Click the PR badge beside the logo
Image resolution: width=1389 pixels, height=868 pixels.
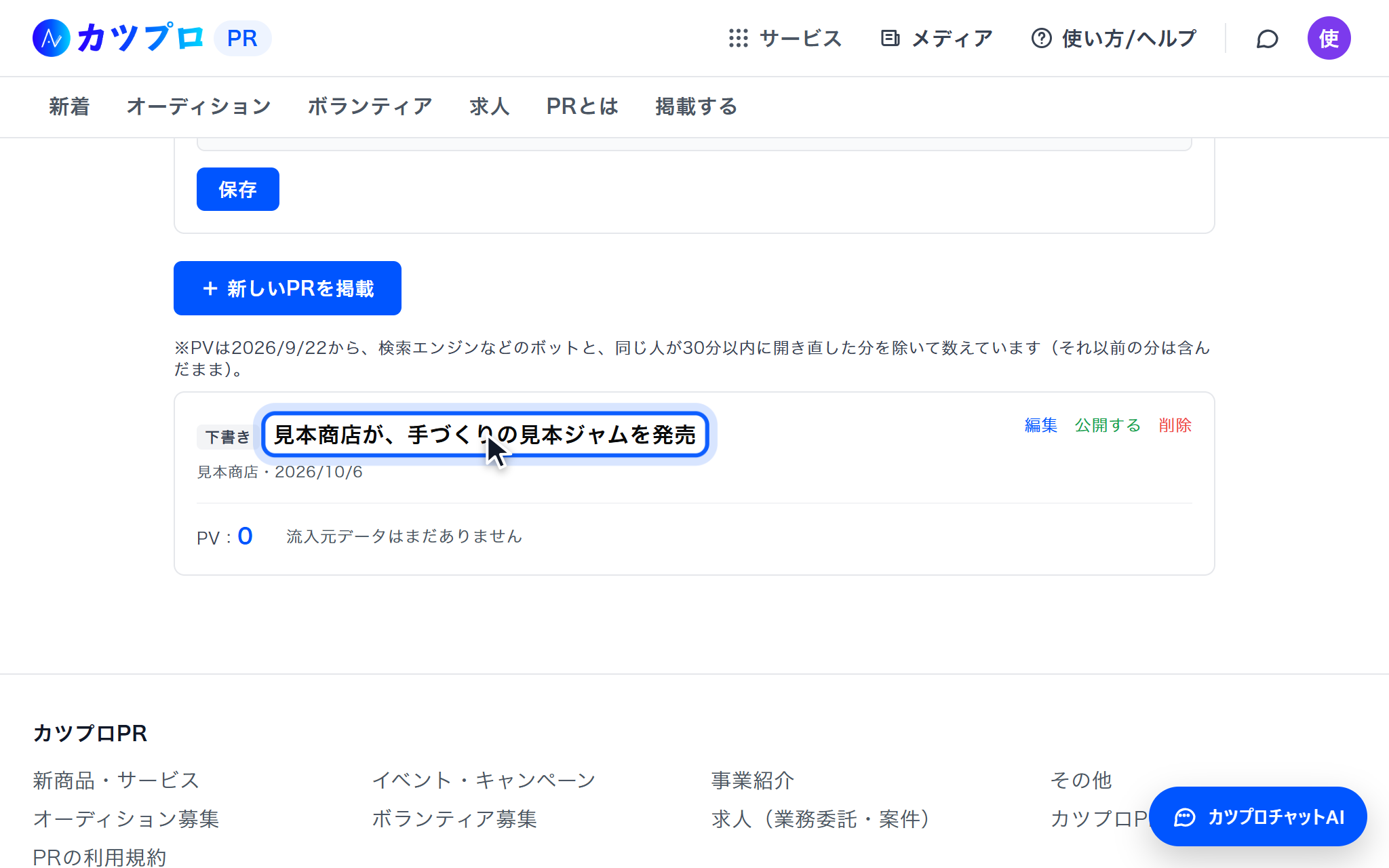(x=242, y=38)
